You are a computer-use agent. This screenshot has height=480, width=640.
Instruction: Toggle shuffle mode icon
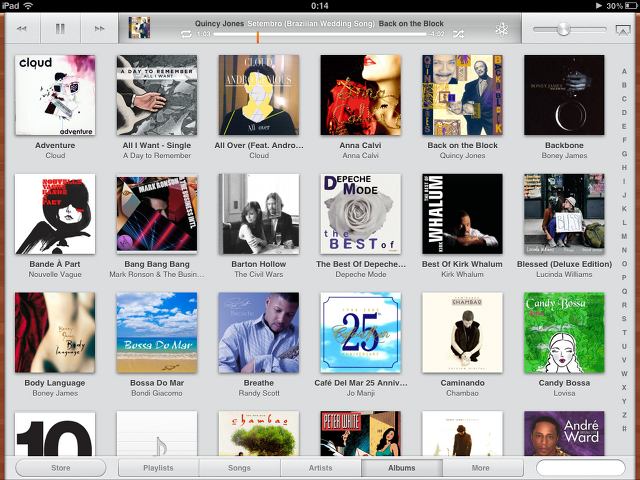tap(458, 34)
